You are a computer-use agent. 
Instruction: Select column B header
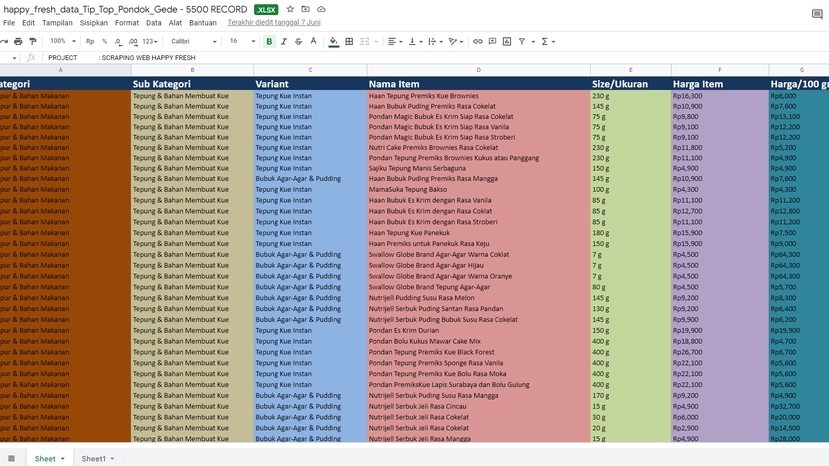pos(192,70)
